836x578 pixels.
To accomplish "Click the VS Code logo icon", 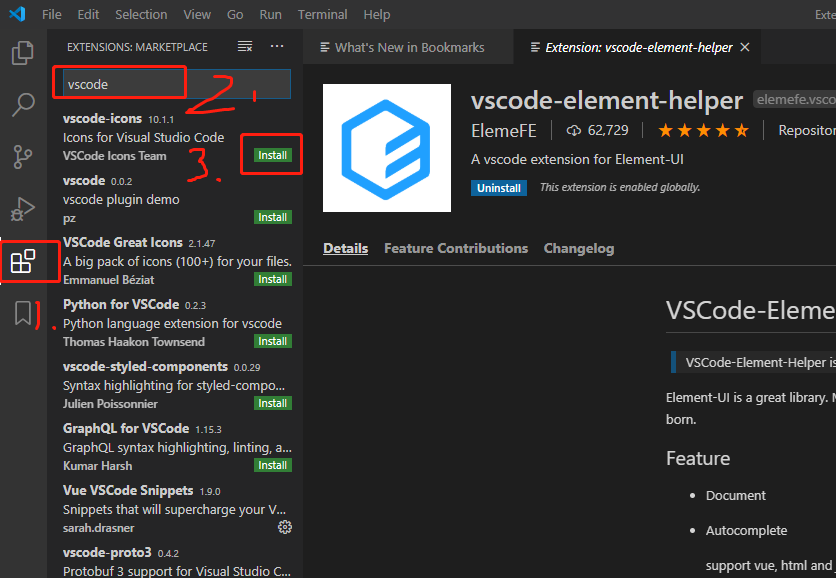I will pos(17,14).
